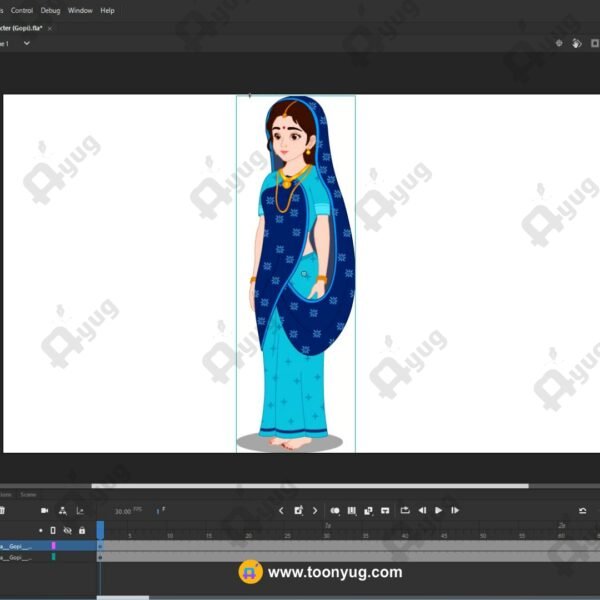Step back to previous keyframe arrow
This screenshot has height=600, width=600.
tap(281, 510)
